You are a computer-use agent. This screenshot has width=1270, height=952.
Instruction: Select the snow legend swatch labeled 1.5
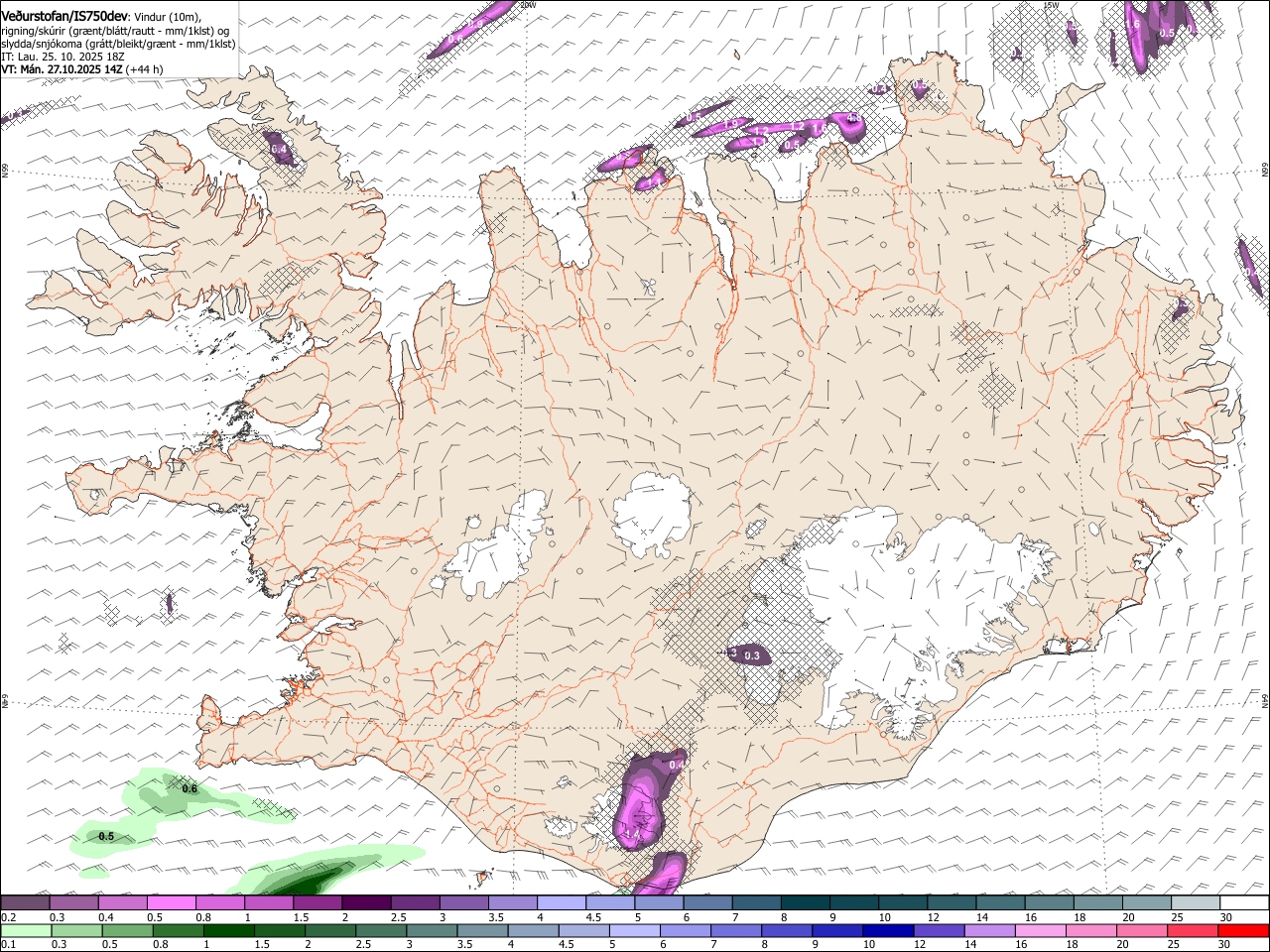[317, 902]
